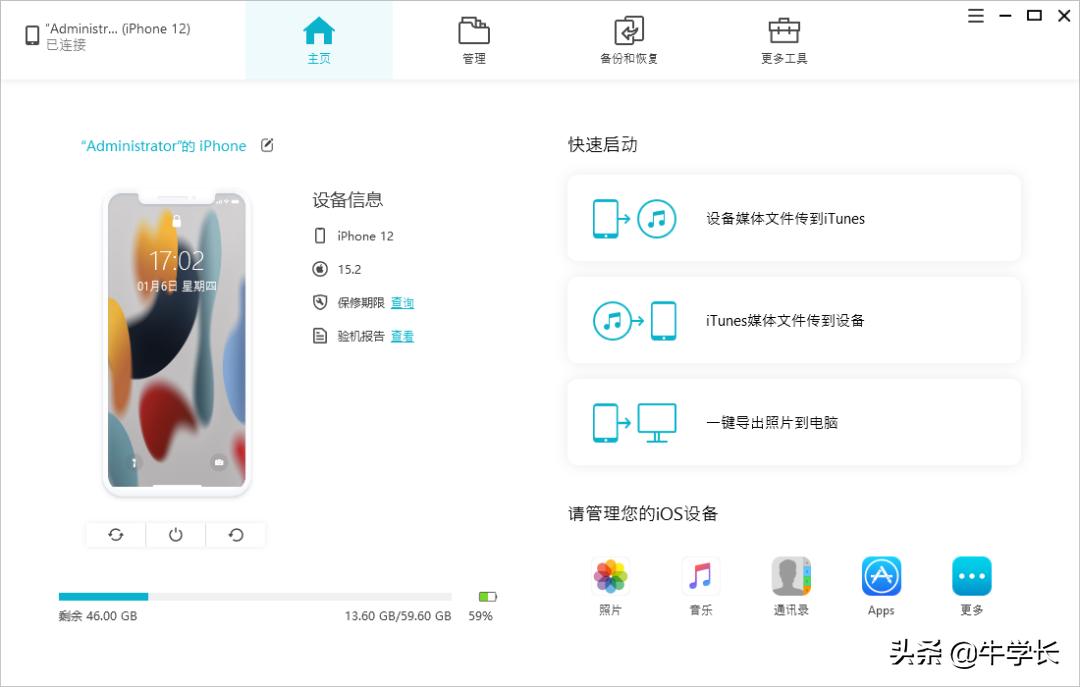Viewport: 1080px width, 687px height.
Task: Click the power off device icon
Action: tap(175, 534)
